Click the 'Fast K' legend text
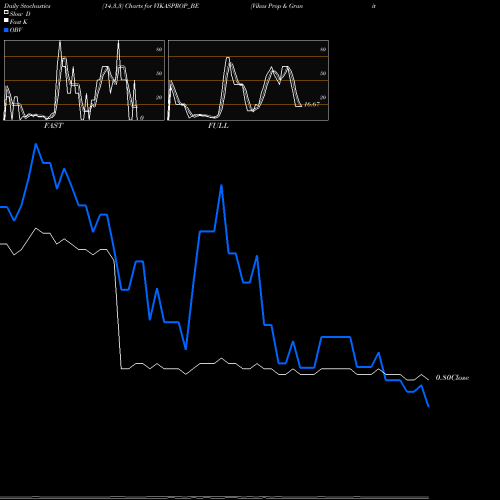This screenshot has height=500, width=500. [19, 22]
